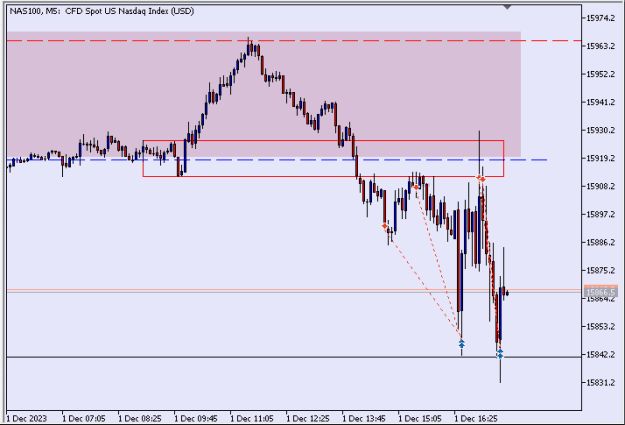
Task: Click the 15875.2 price scale label
Action: [x=600, y=270]
